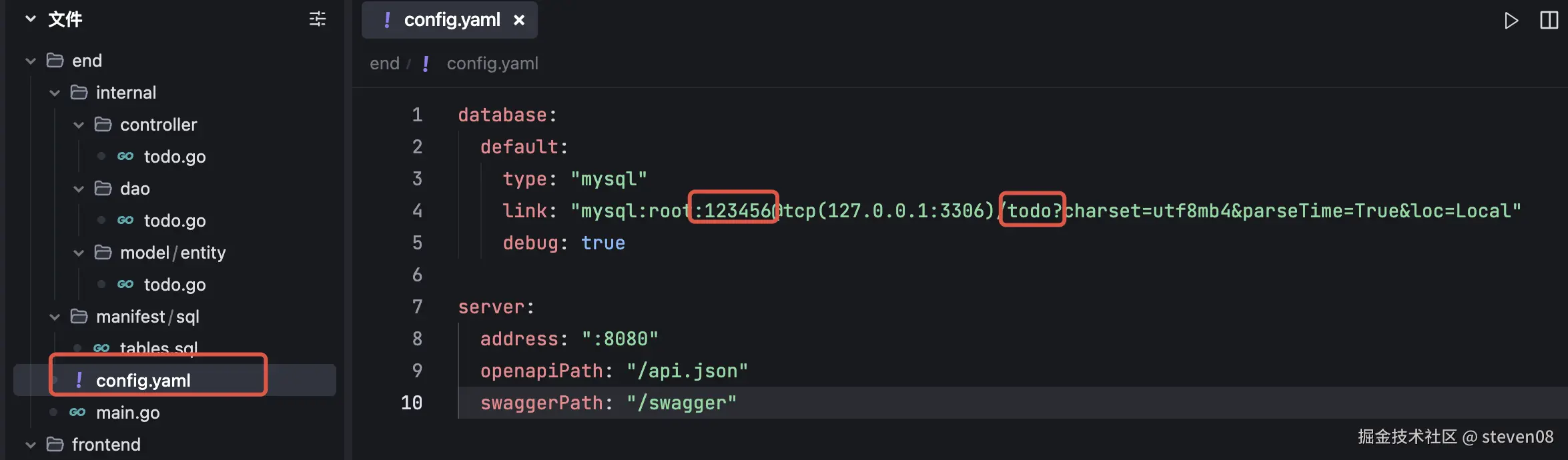
Task: Click the YAML icon beside config.yaml in tree
Action: click(79, 380)
